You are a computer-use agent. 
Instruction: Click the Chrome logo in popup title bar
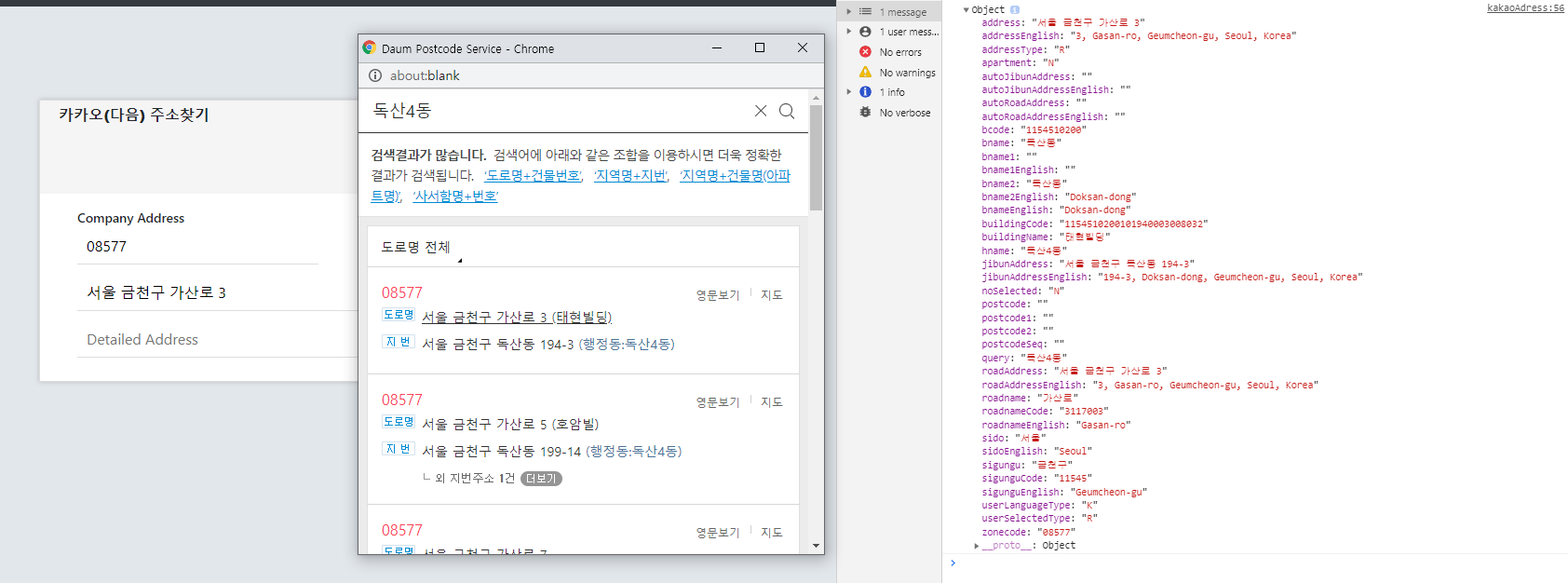[x=370, y=47]
